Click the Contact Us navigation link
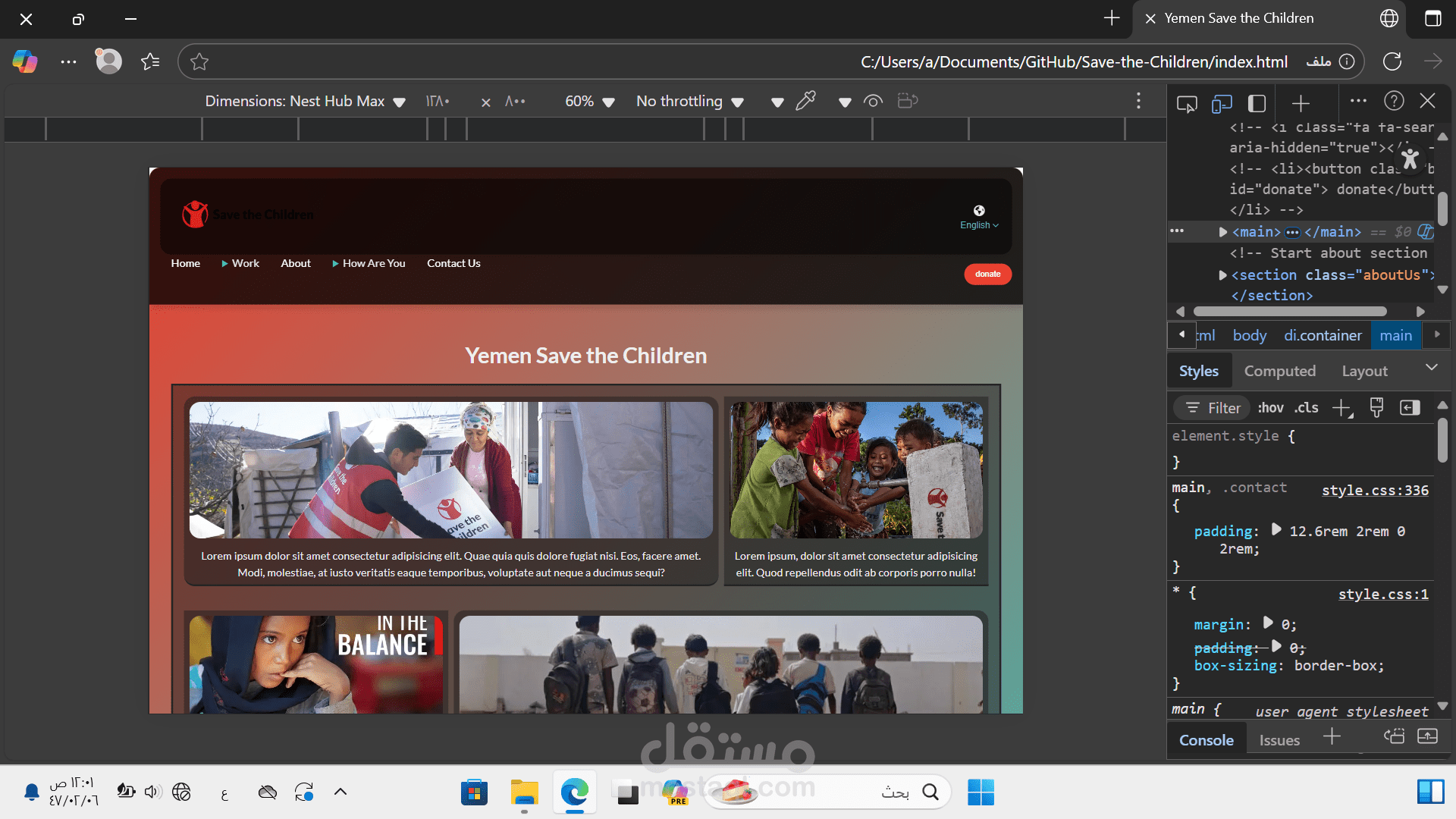This screenshot has width=1456, height=819. (x=453, y=263)
